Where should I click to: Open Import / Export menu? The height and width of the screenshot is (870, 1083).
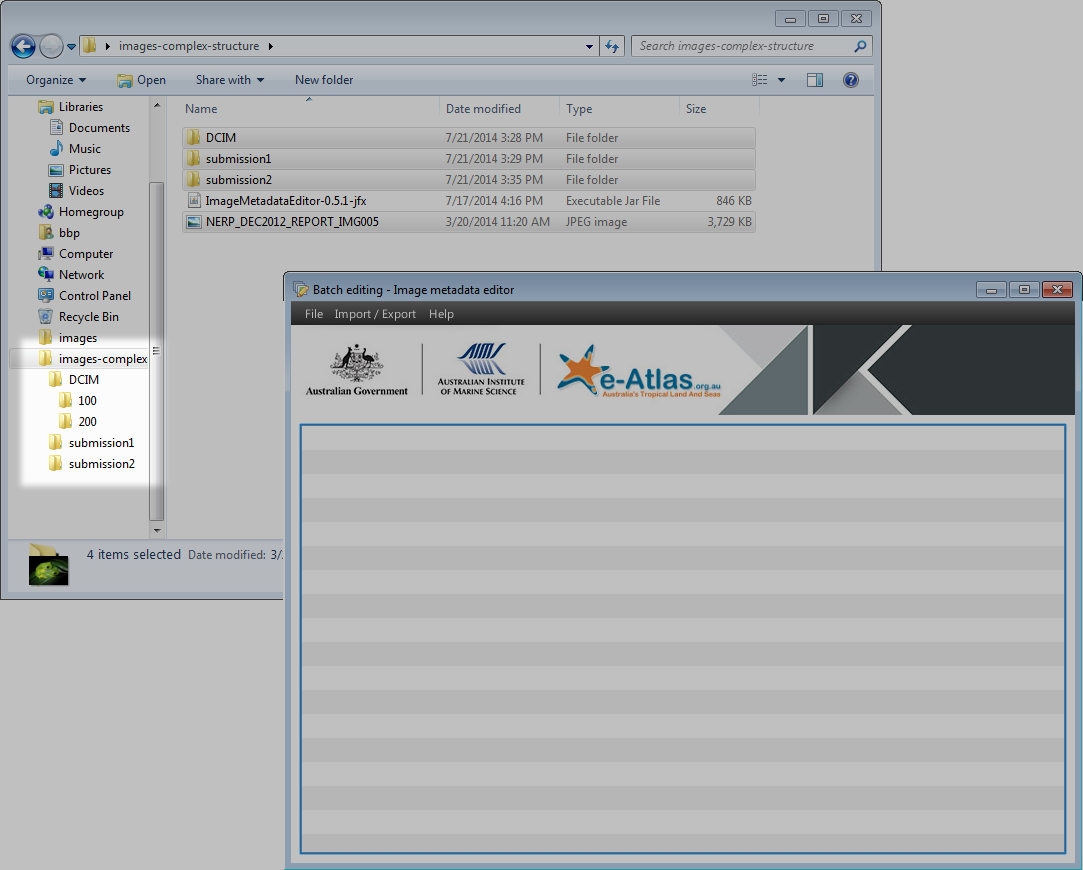(x=375, y=314)
